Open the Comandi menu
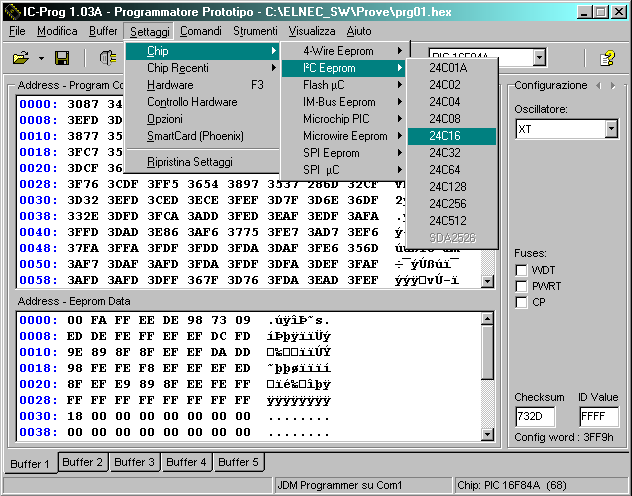The width and height of the screenshot is (632, 496). [201, 31]
